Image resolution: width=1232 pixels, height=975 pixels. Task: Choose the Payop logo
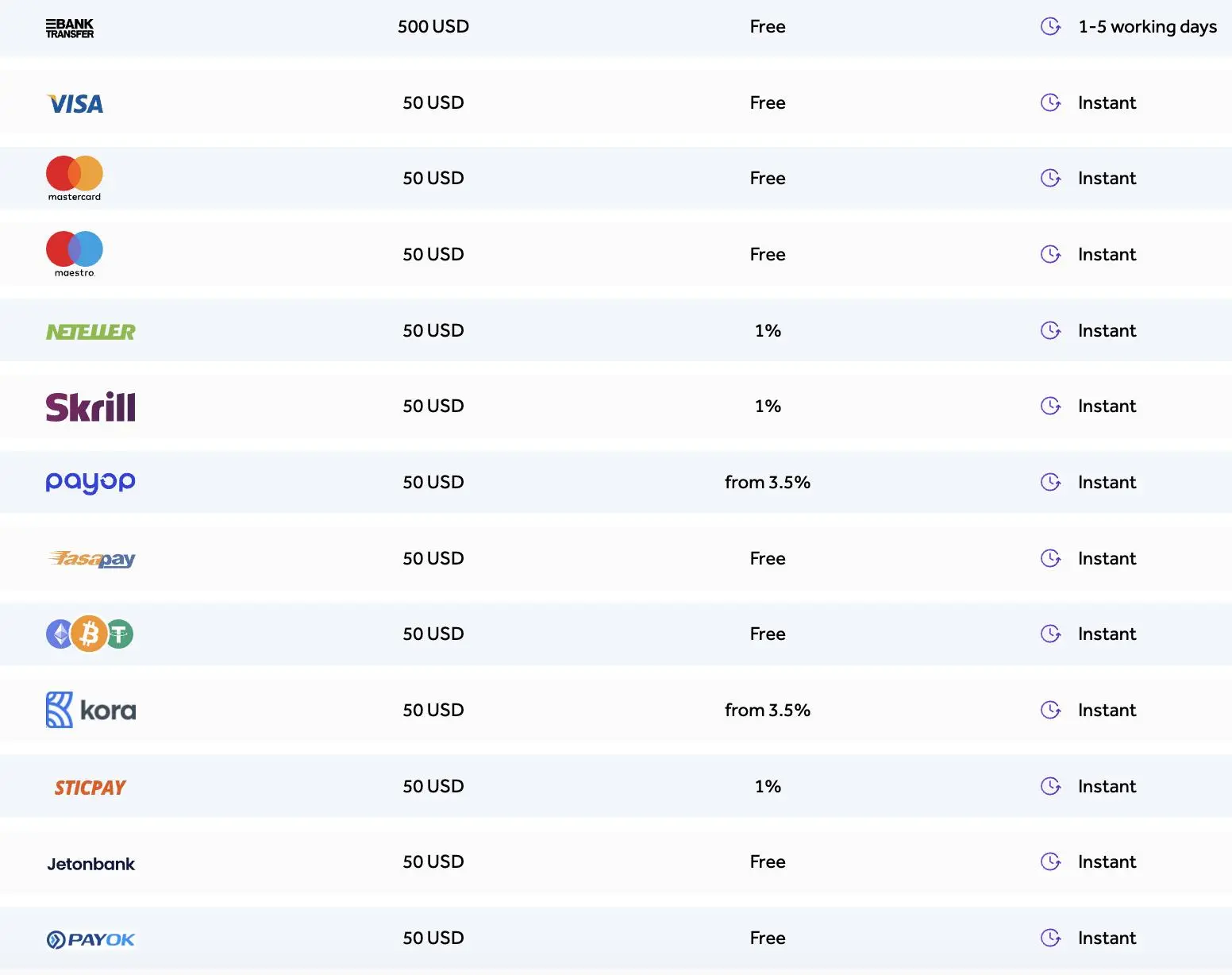[x=90, y=483]
